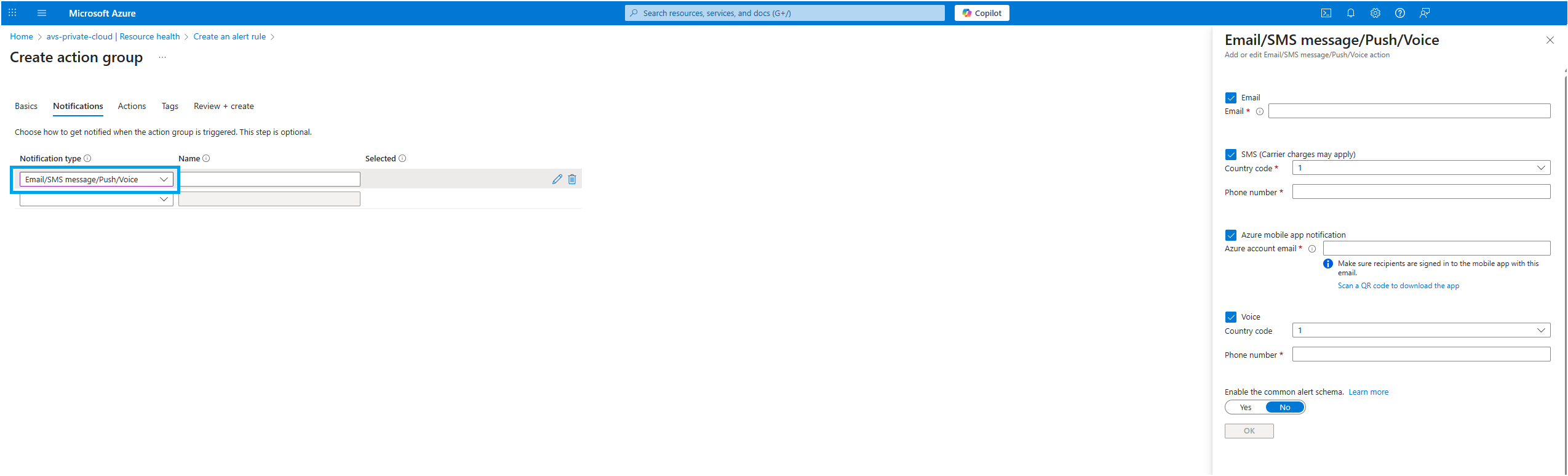Screen dimensions: 1568x476
Task: Show info tooltip for Notification type
Action: [87, 158]
